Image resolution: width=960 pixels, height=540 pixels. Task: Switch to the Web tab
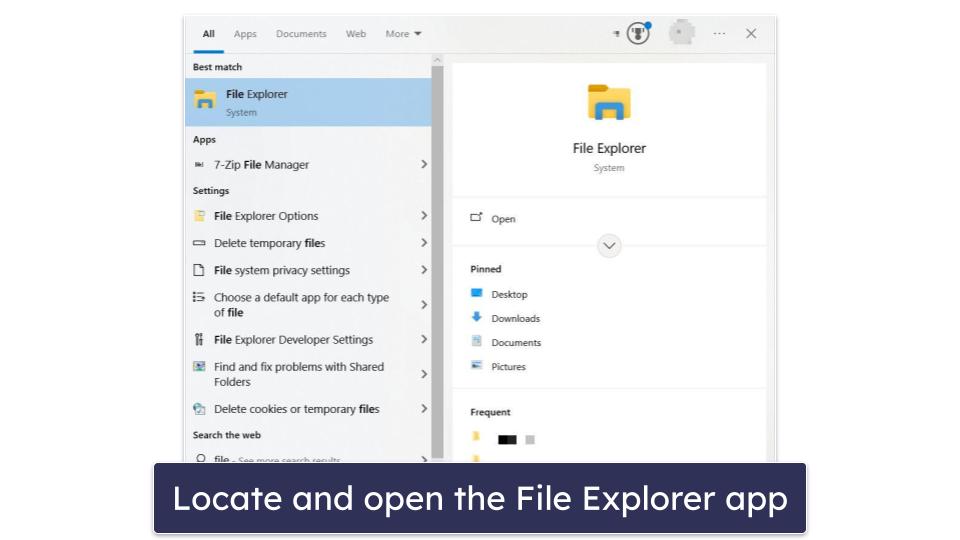pyautogui.click(x=356, y=34)
